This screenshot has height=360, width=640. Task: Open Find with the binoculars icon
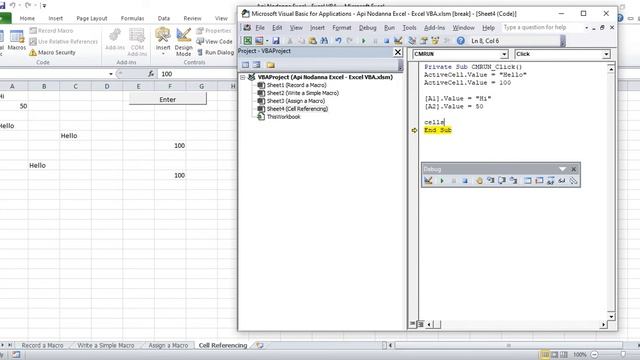tap(324, 40)
